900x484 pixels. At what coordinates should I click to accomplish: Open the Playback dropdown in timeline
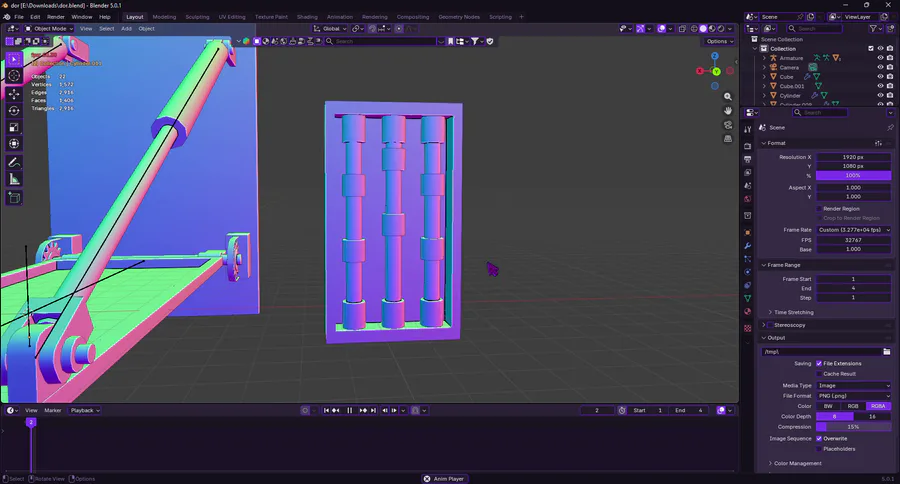coord(85,411)
